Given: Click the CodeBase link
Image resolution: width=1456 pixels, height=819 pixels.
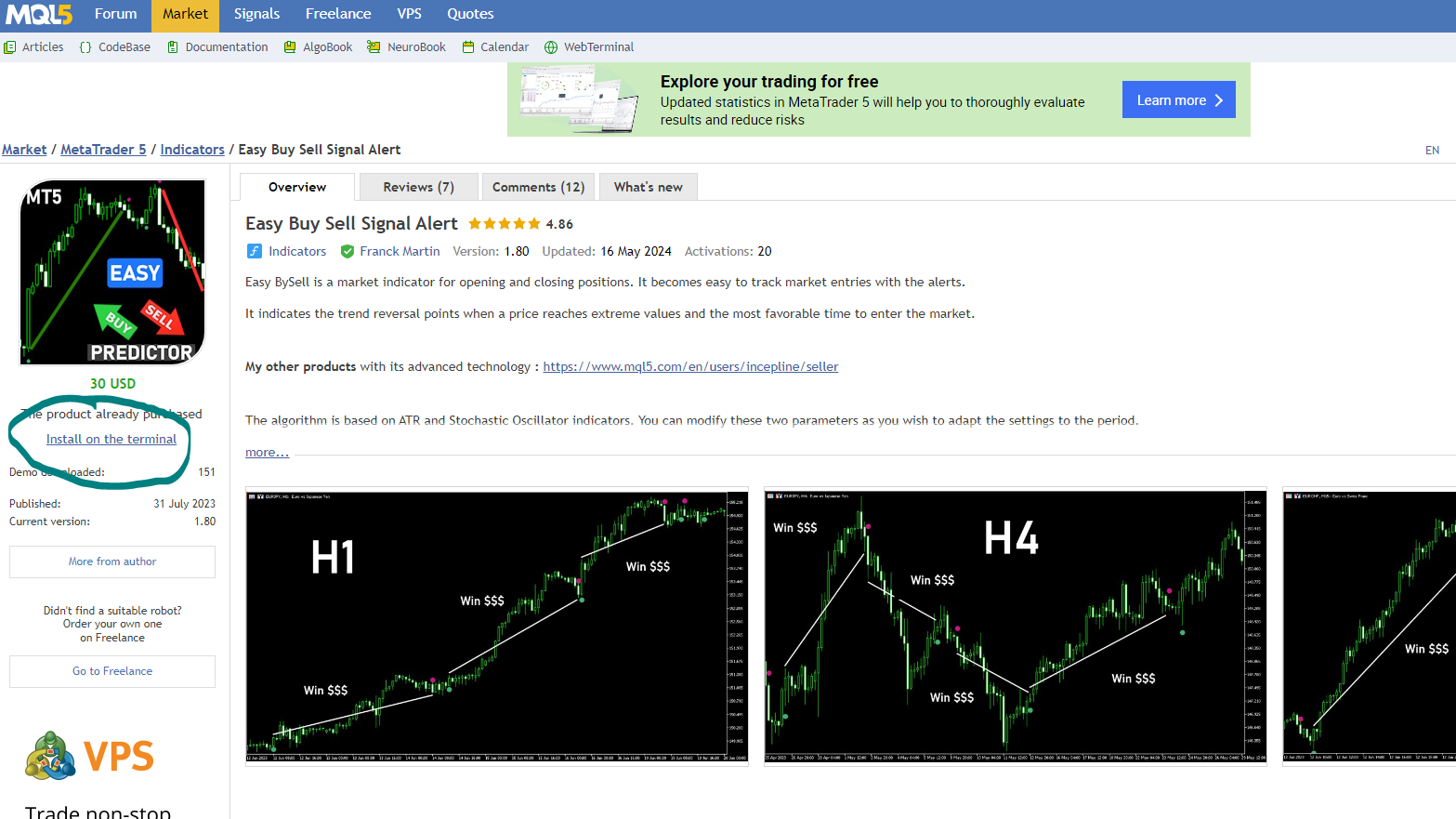Looking at the screenshot, I should click(125, 47).
